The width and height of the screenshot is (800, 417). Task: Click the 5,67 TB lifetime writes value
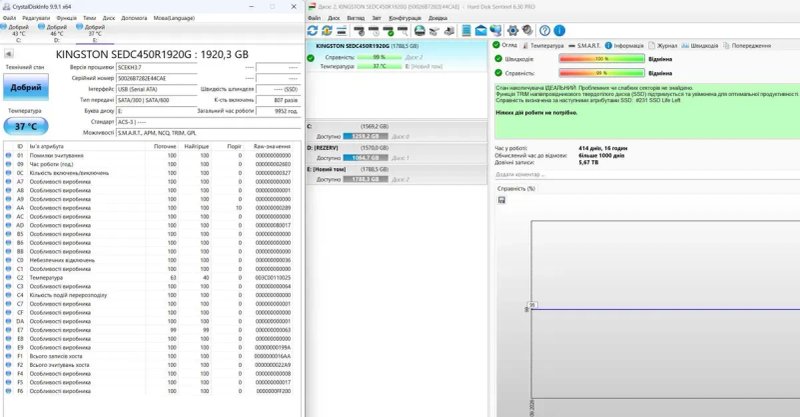coord(588,162)
